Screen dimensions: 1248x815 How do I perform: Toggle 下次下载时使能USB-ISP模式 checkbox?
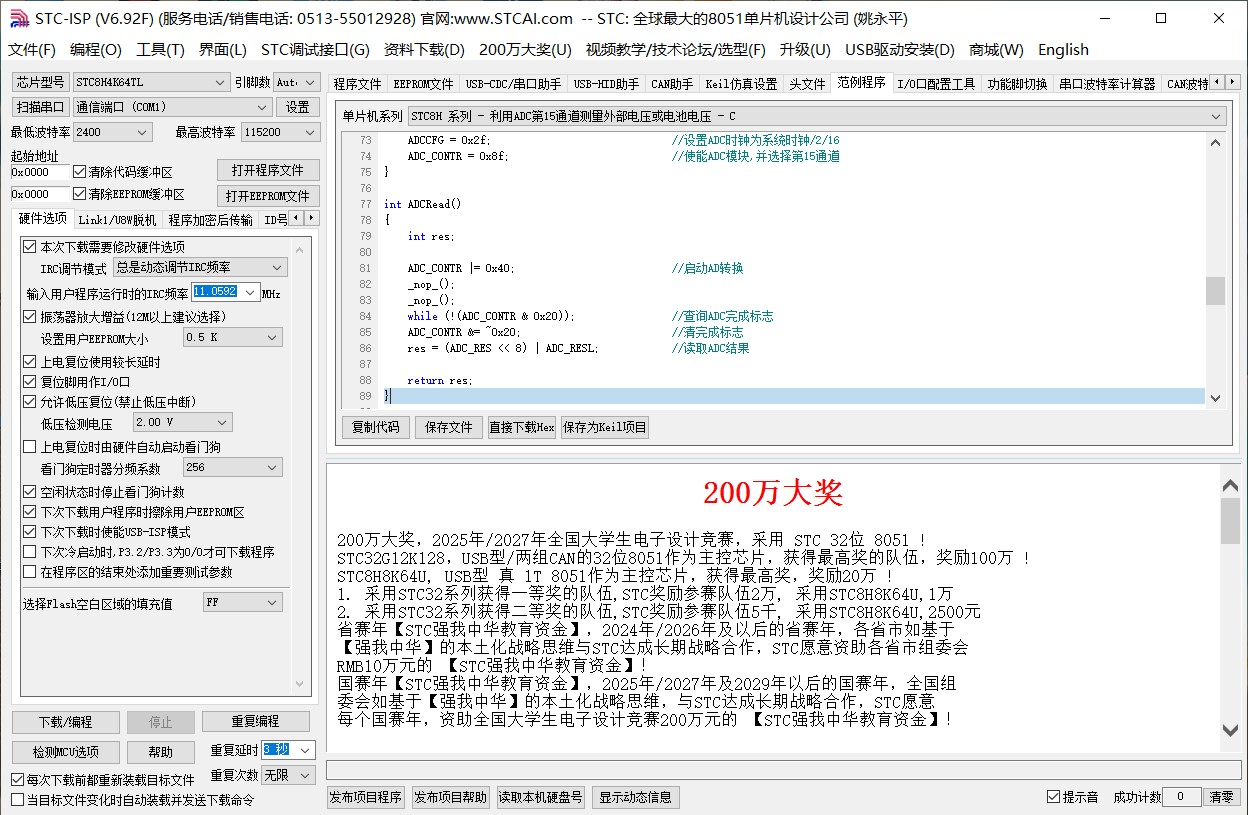click(30, 532)
